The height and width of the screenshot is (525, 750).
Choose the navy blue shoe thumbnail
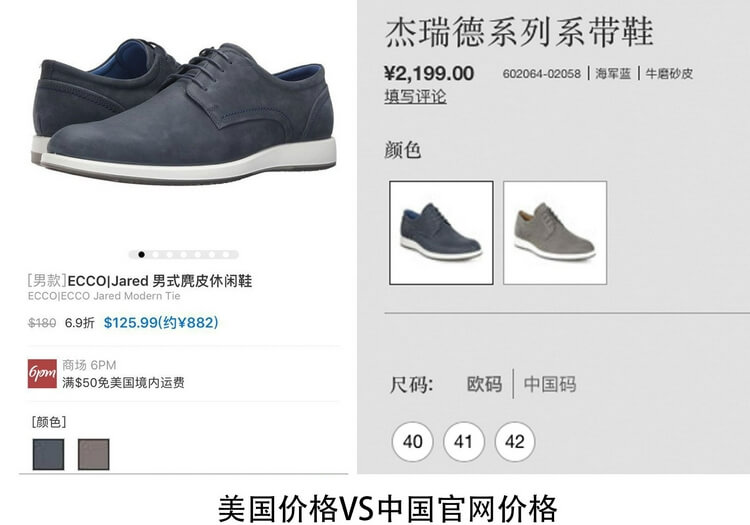[x=441, y=233]
